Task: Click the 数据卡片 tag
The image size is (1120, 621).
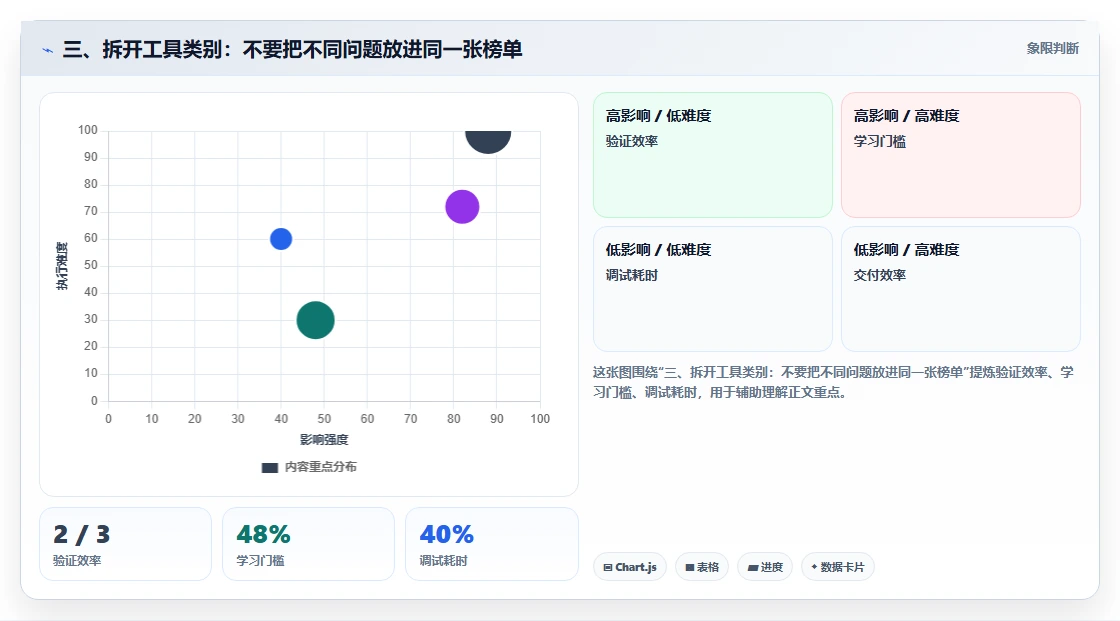Action: (838, 567)
